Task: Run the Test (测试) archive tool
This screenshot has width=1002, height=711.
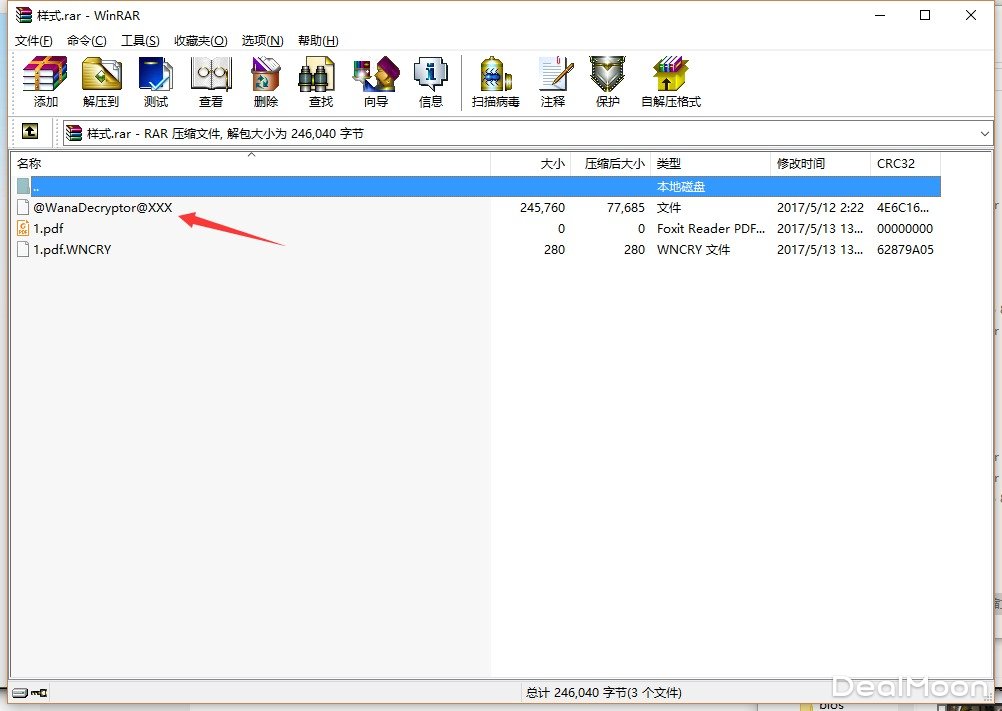Action: tap(156, 82)
